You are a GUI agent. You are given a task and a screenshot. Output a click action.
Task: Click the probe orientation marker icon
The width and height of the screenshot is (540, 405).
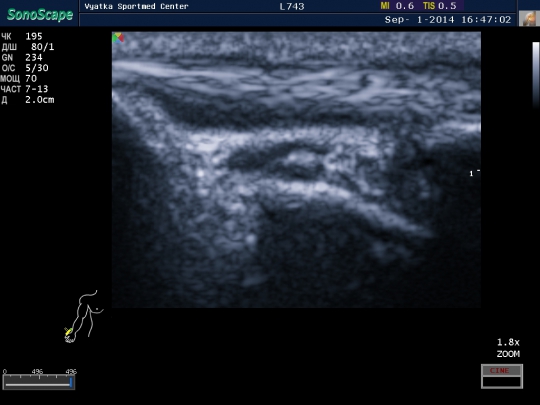click(118, 38)
